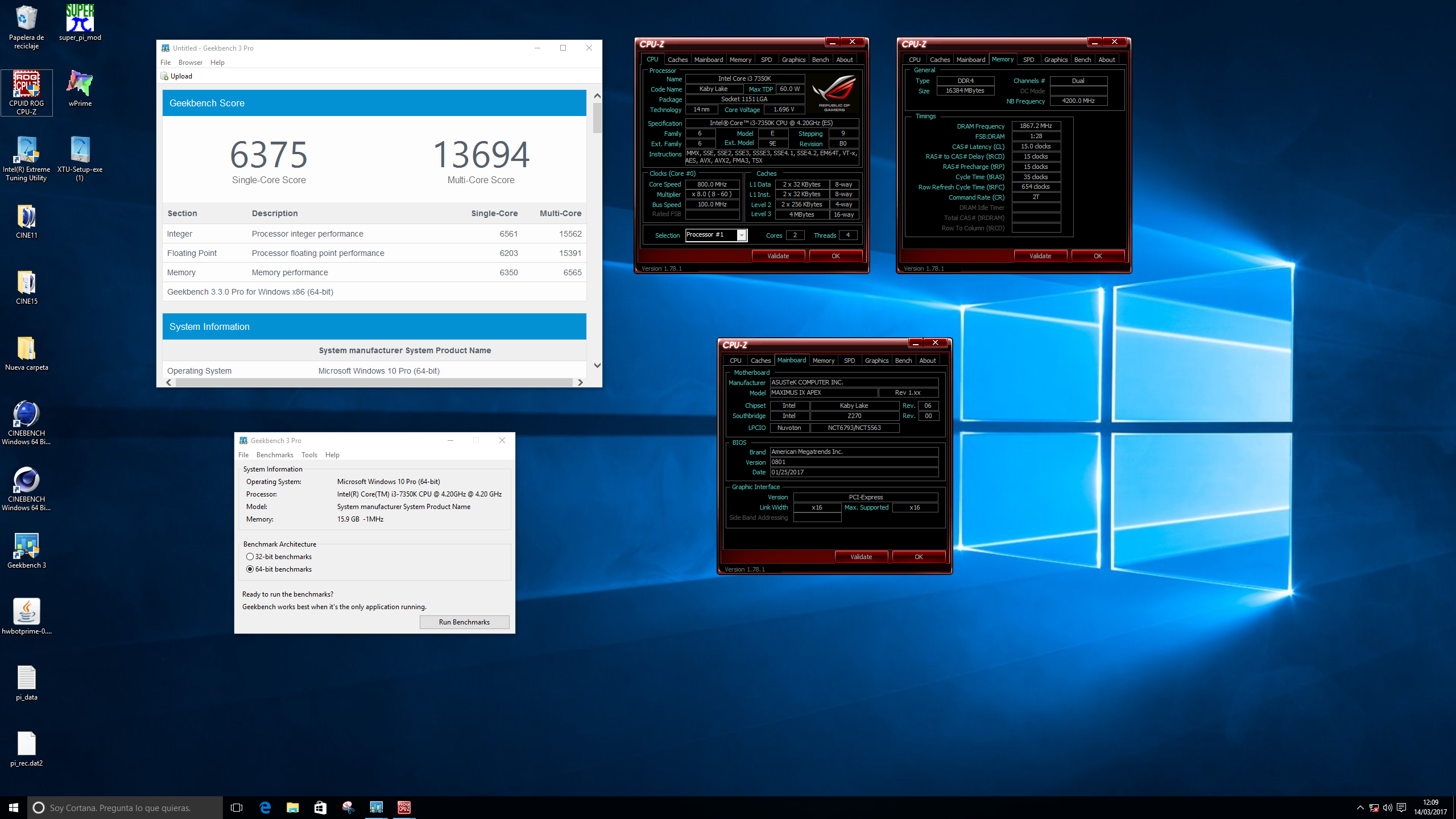
Task: Open the CINE11 desktop icon
Action: click(26, 221)
